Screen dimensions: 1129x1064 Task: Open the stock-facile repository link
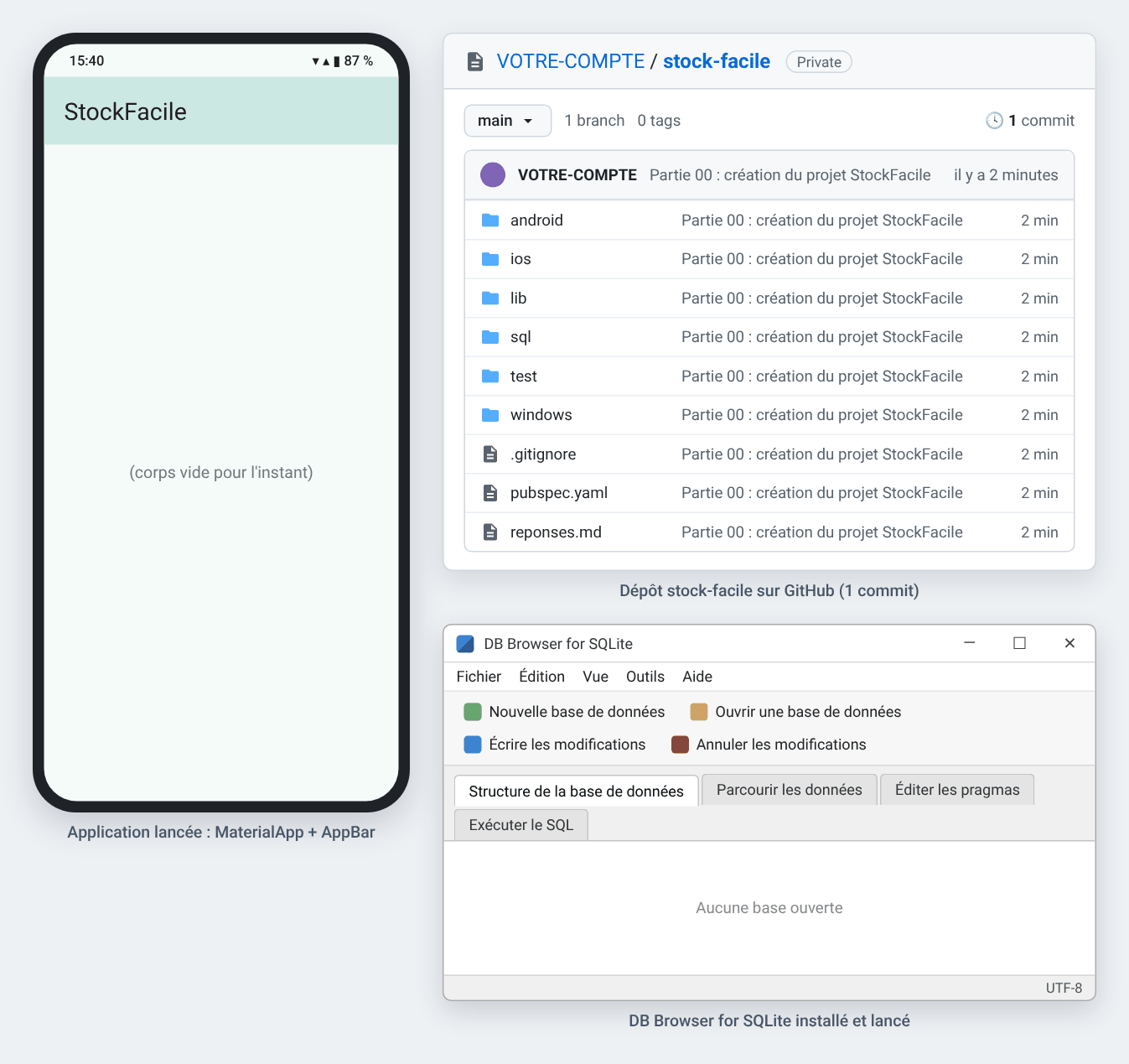717,61
